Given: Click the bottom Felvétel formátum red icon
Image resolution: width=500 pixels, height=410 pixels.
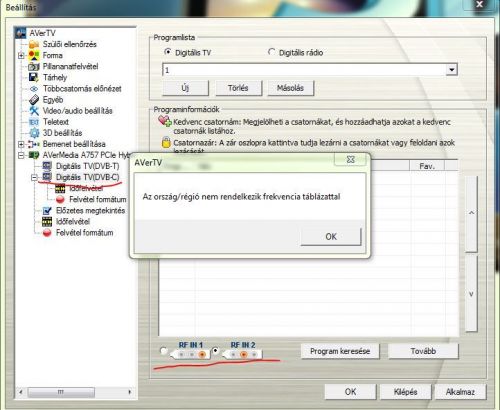Looking at the screenshot, I should click(x=47, y=233).
